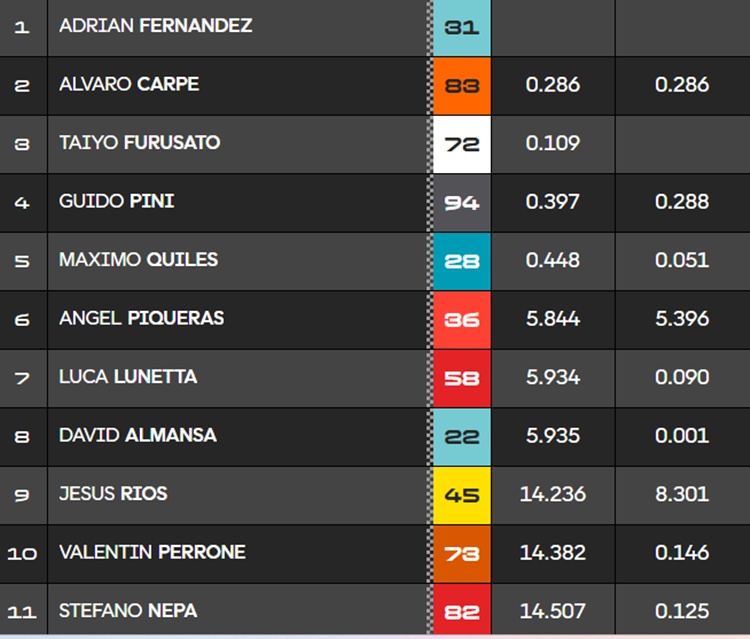Click the grey number 94 badge
Image resolution: width=750 pixels, height=639 pixels.
point(462,202)
